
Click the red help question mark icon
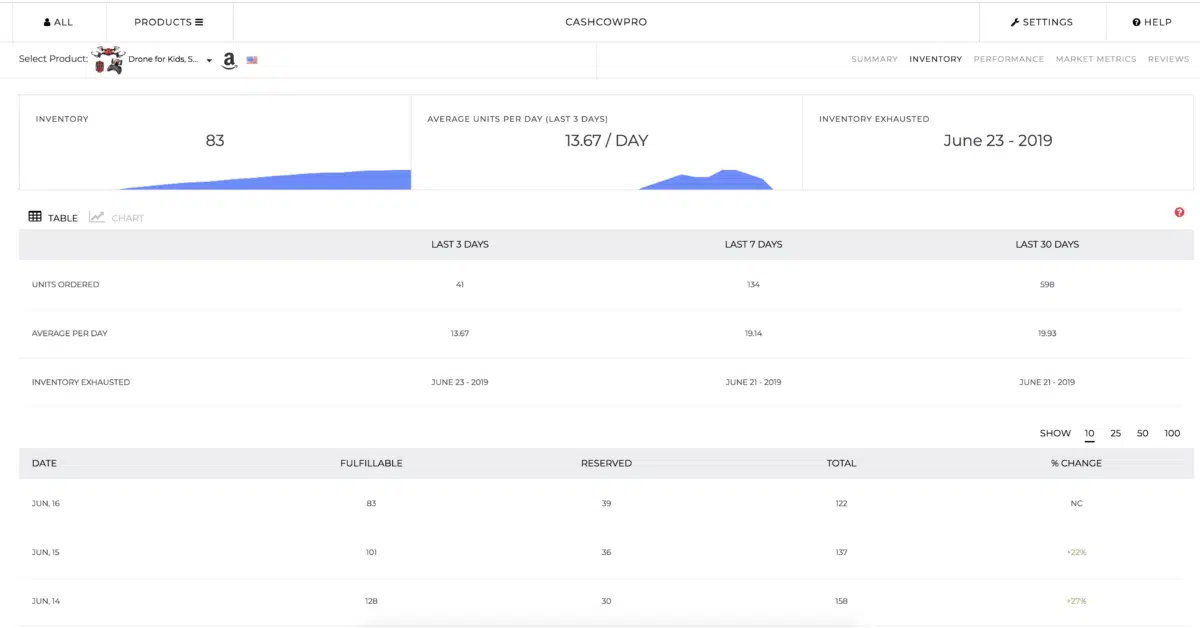[x=1179, y=212]
